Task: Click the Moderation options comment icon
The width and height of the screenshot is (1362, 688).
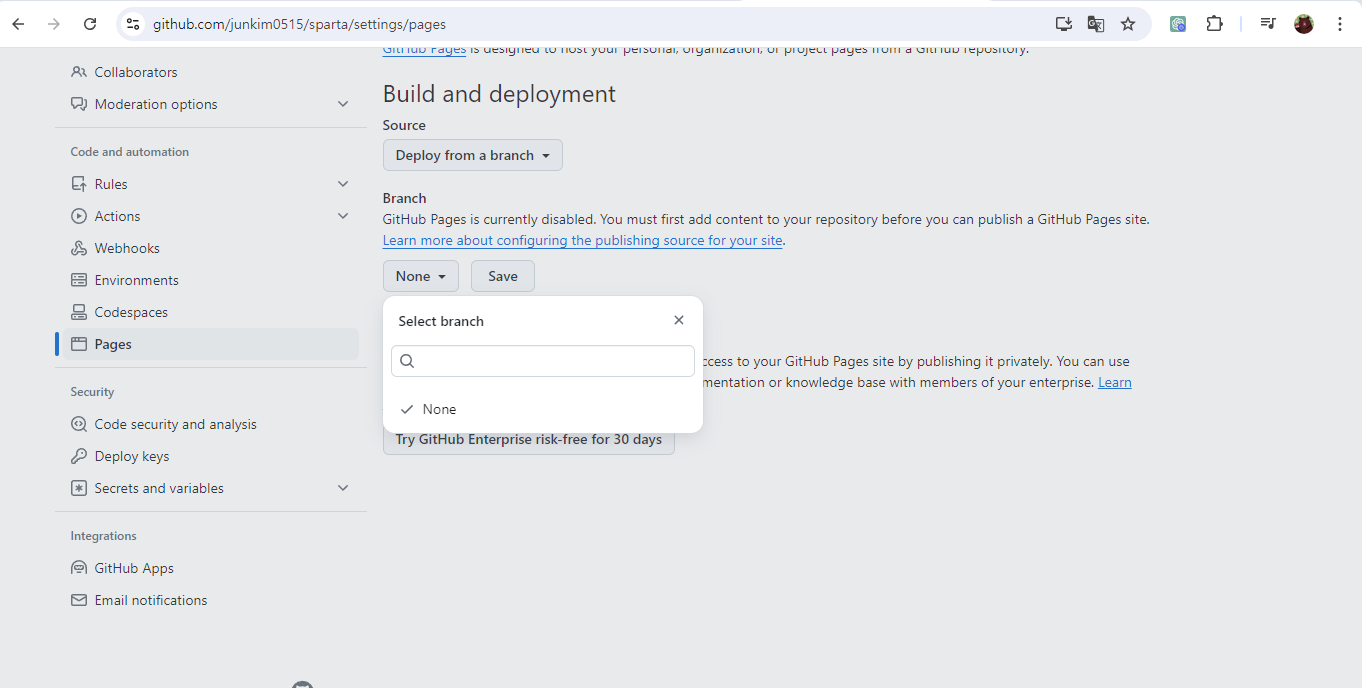Action: click(x=79, y=104)
